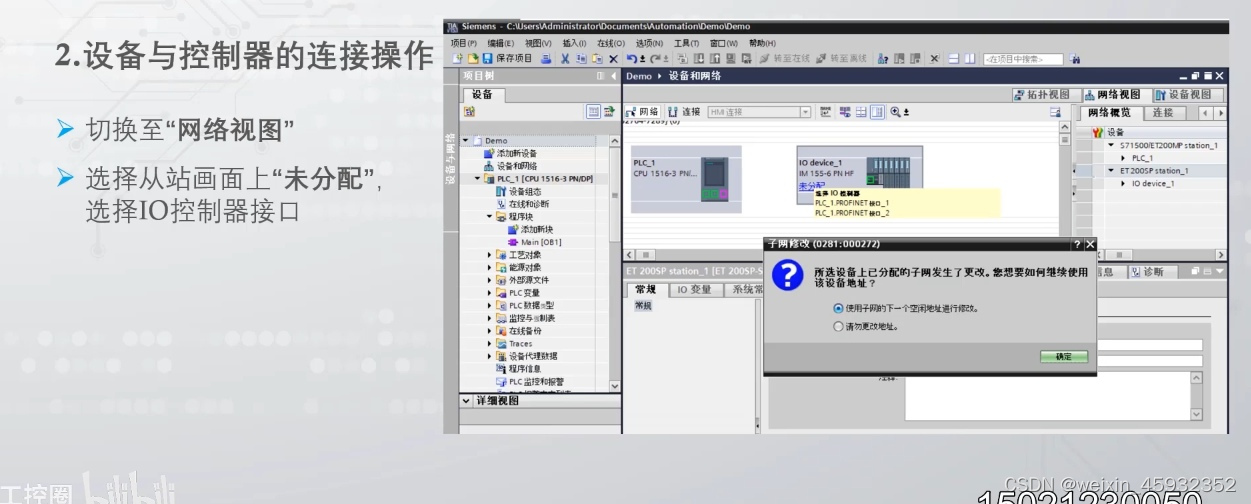1251x504 pixels.
Task: Click the Go online (转至在线) toolbar button
Action: point(784,58)
